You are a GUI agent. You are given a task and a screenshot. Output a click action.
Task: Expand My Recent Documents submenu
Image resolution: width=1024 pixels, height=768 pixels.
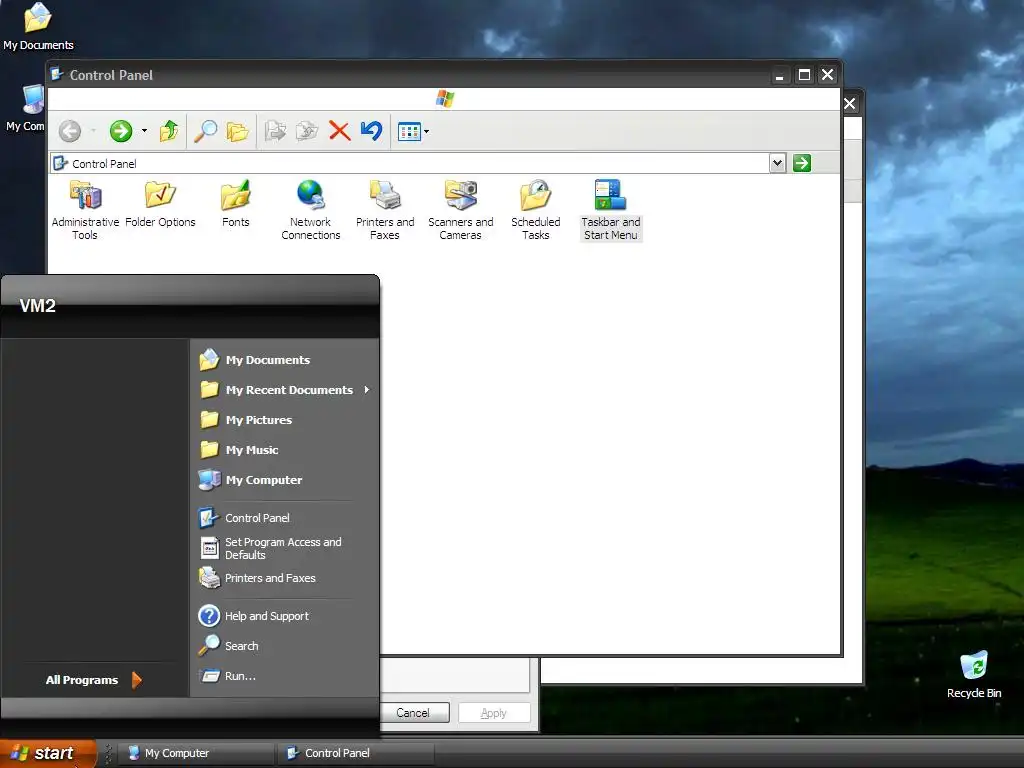coord(285,390)
